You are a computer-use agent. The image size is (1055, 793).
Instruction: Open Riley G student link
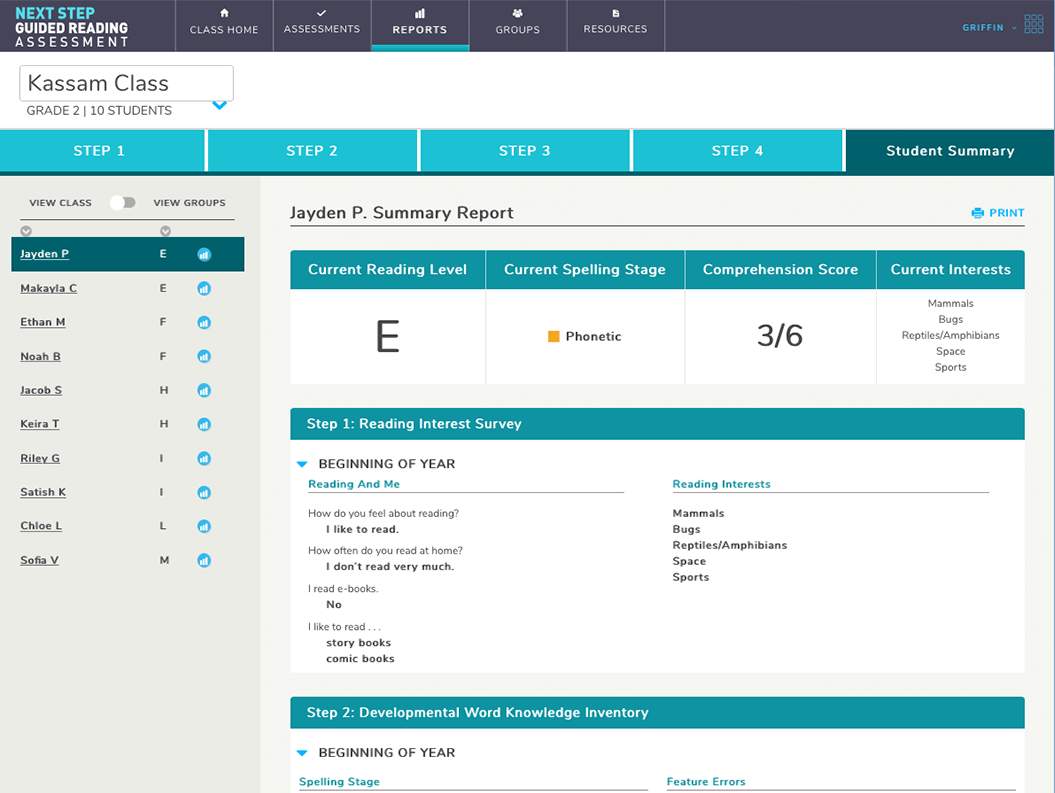40,459
